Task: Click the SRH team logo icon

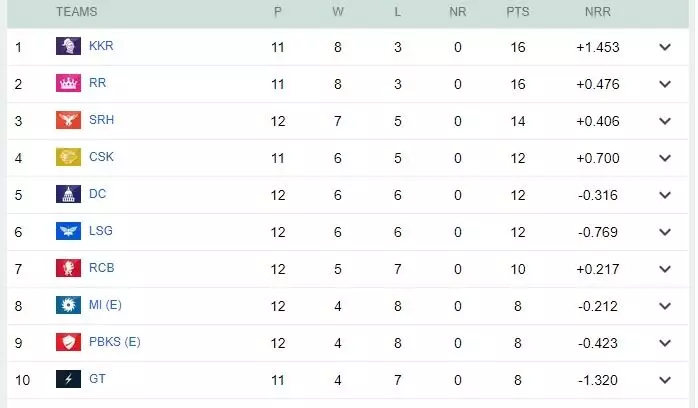Action: (x=68, y=121)
